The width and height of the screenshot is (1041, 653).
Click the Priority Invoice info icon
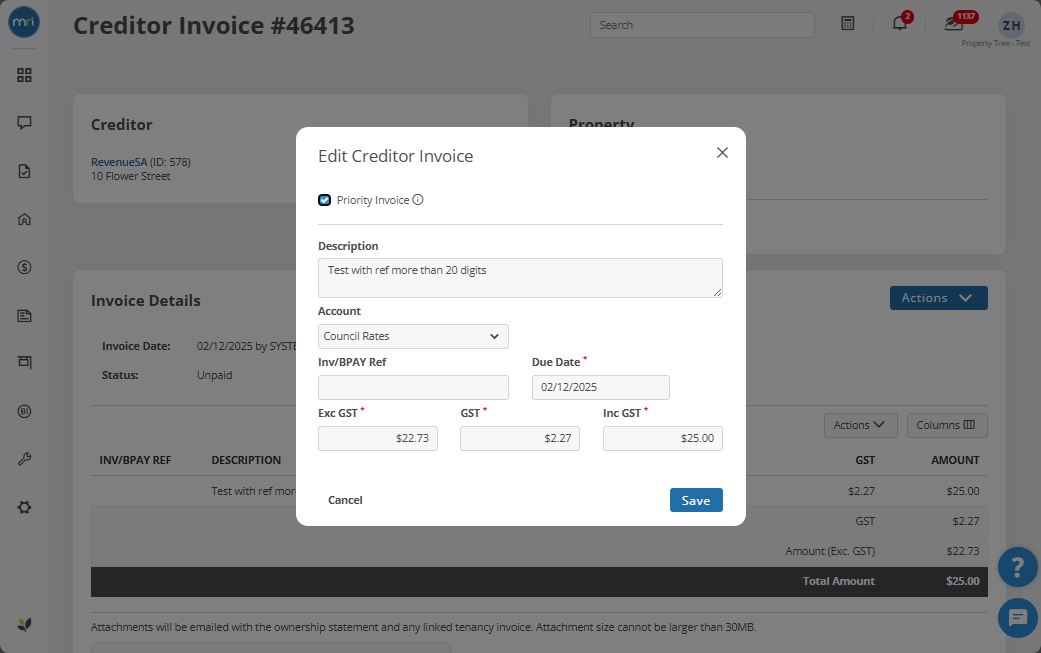[418, 200]
